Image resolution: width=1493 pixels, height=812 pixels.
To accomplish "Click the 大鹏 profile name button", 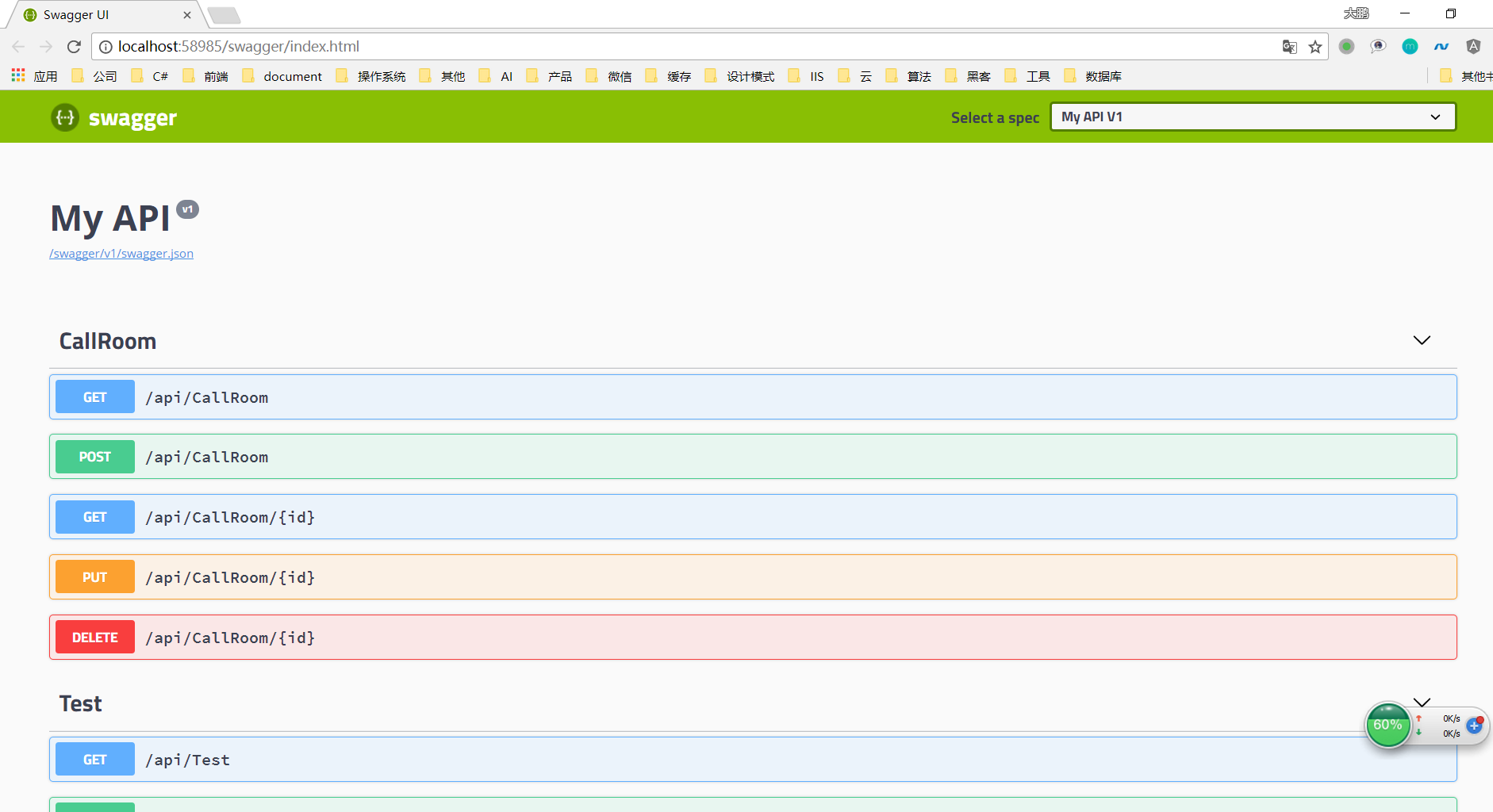I will [1356, 13].
